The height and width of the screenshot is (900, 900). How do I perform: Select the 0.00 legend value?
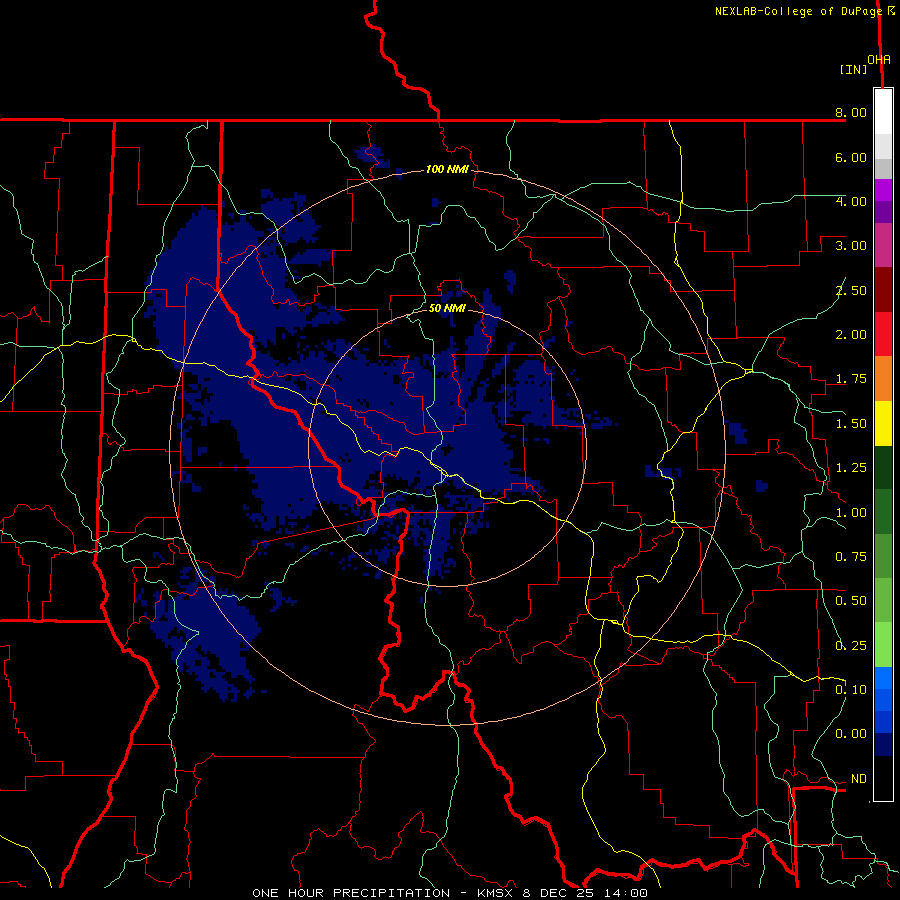point(851,734)
